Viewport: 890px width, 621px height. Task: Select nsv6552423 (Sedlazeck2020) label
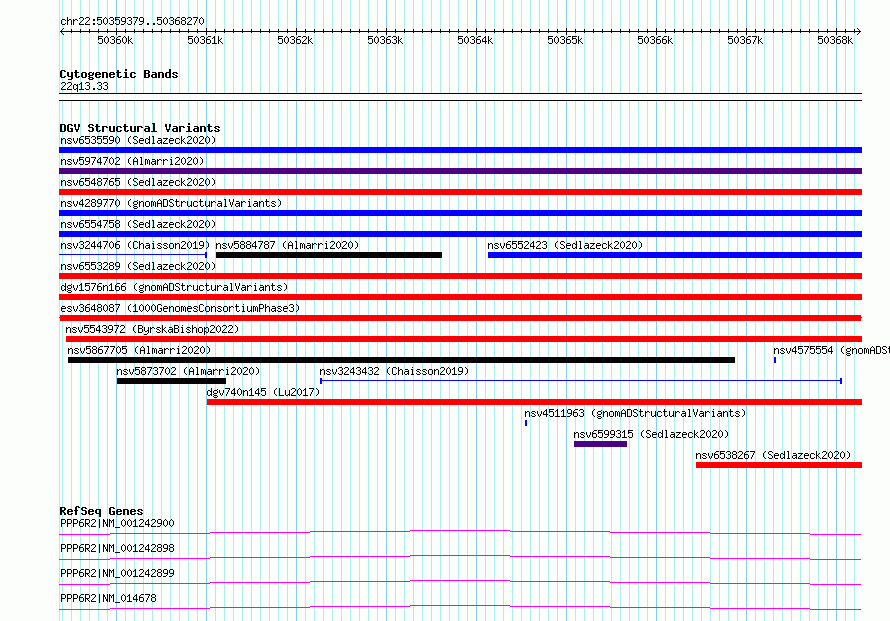pos(565,245)
